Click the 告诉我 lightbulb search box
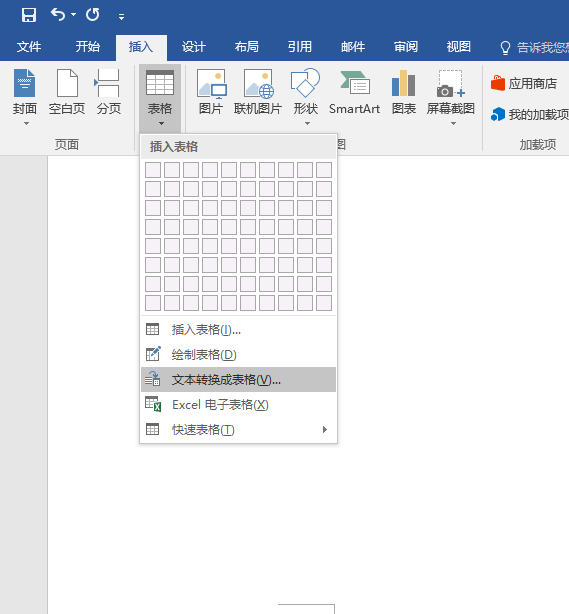 534,47
